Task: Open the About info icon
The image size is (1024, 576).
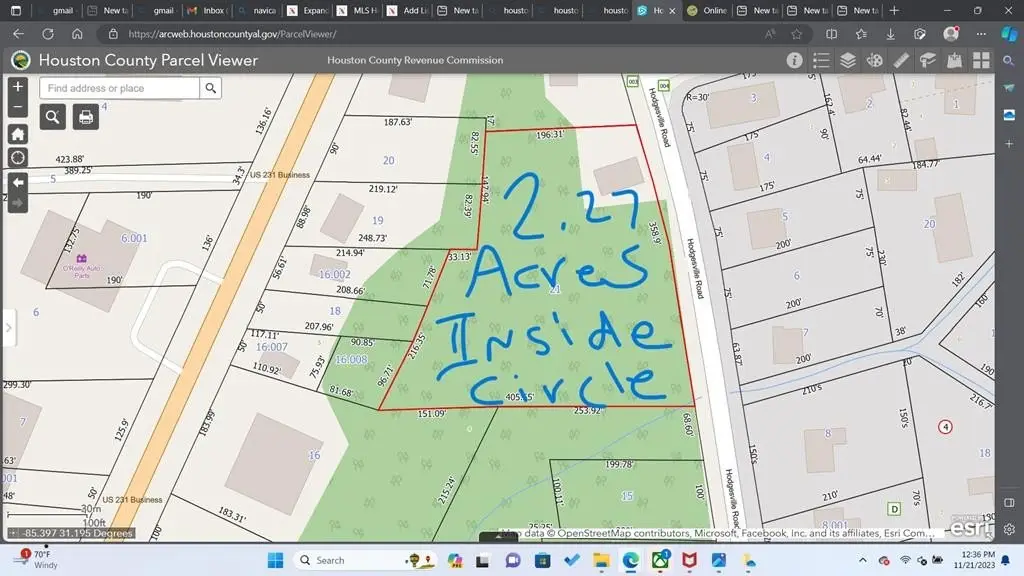Action: point(794,60)
